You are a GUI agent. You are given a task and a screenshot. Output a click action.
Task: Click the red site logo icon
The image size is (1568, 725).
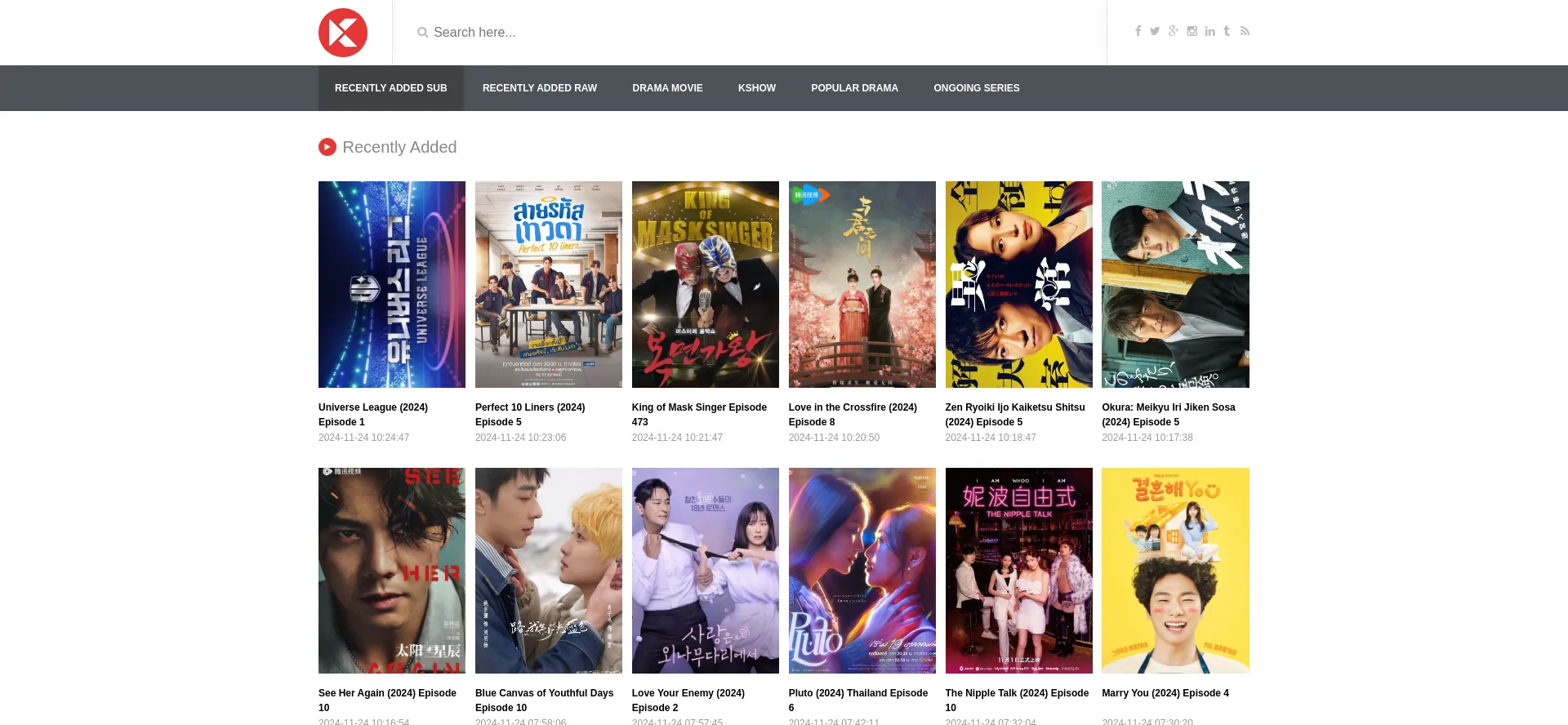click(x=342, y=33)
